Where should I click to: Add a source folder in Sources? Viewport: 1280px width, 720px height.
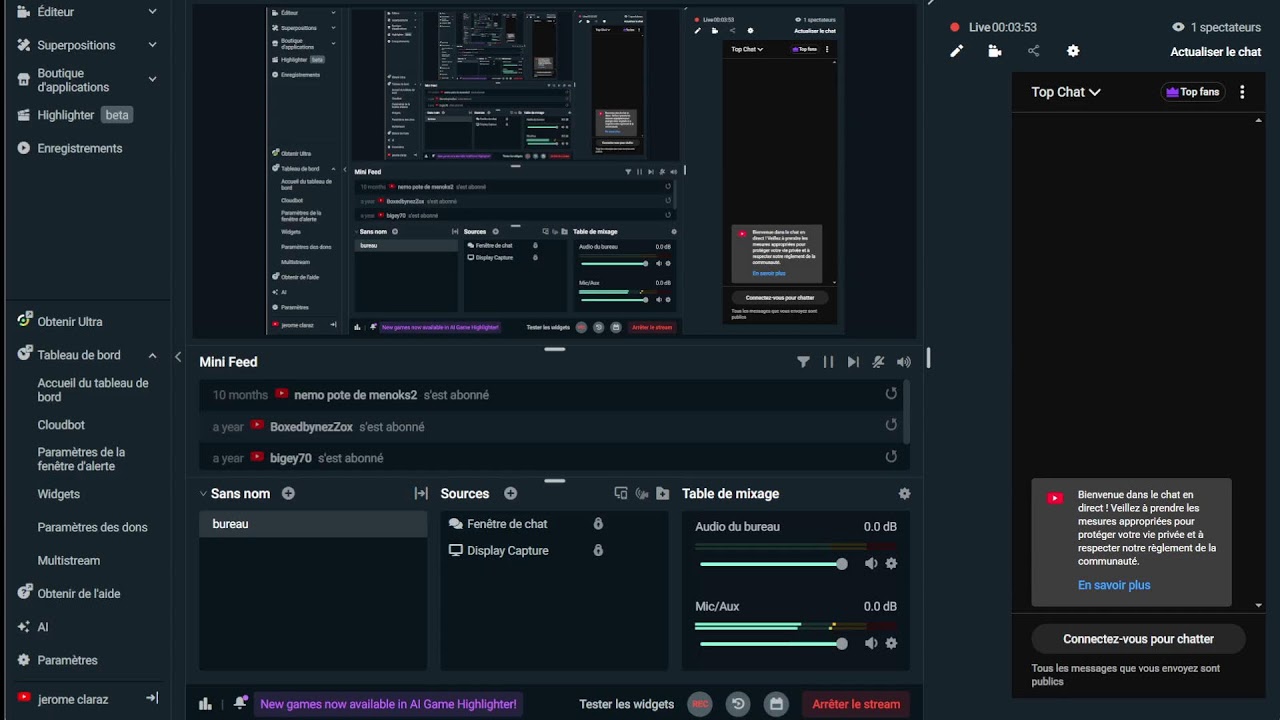[x=662, y=494]
